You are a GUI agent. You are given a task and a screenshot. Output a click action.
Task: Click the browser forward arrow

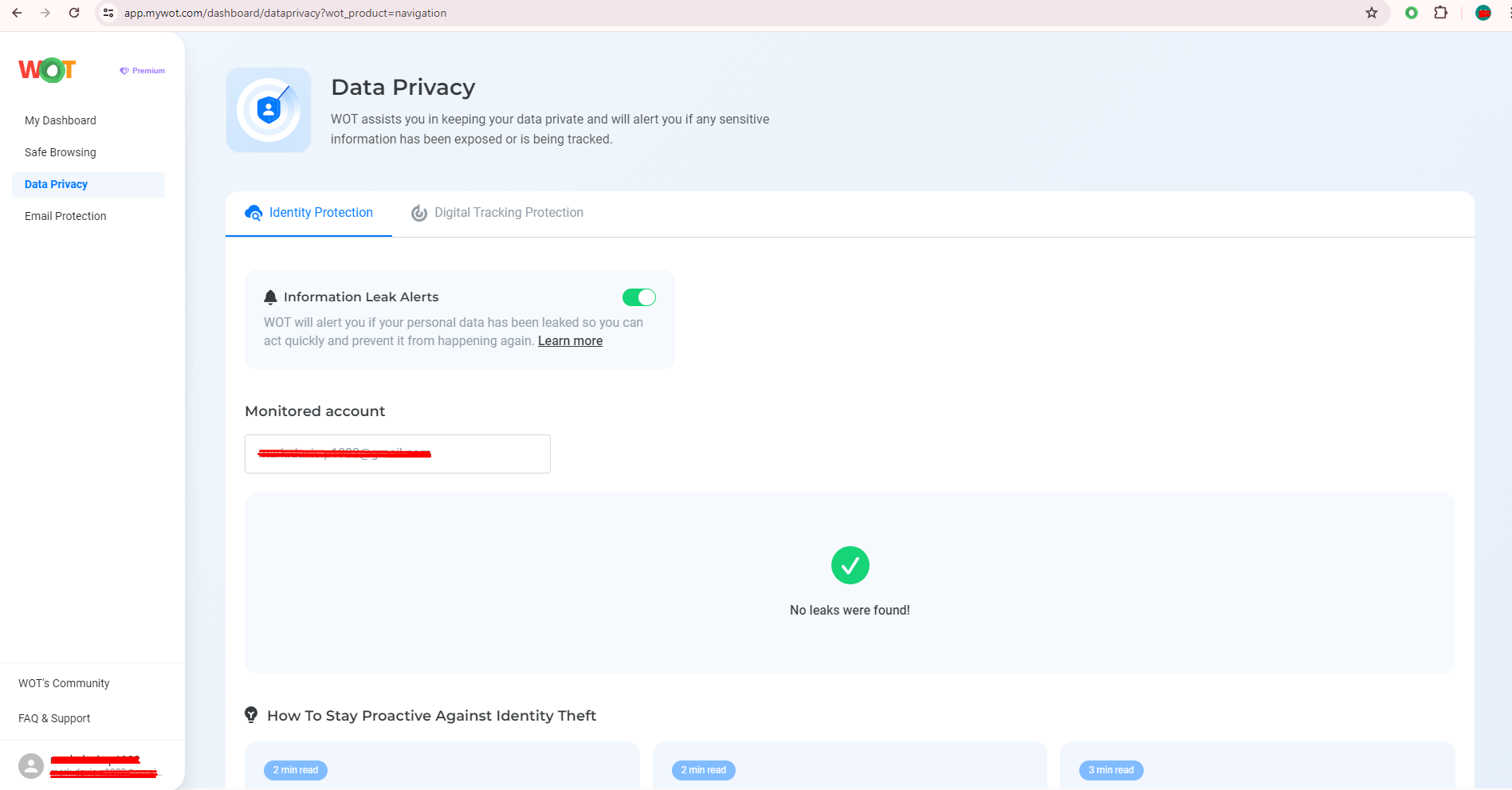(x=45, y=13)
